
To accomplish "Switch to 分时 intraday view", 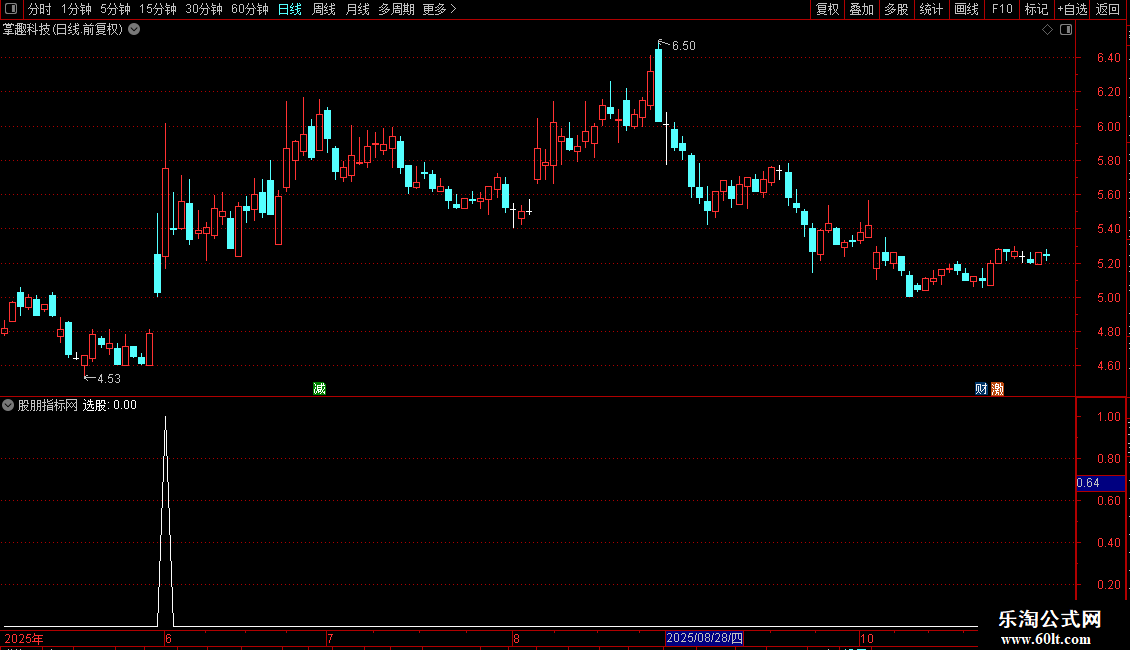I will (x=40, y=9).
